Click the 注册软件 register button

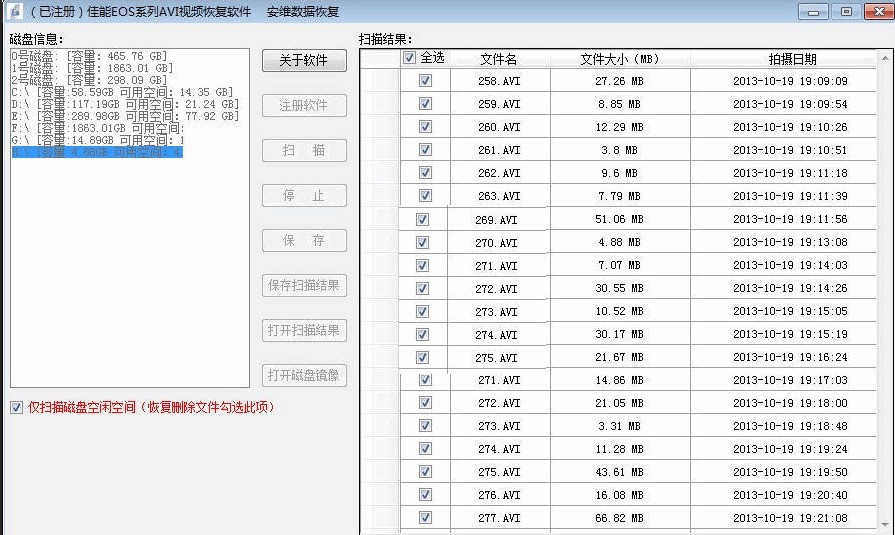click(304, 106)
